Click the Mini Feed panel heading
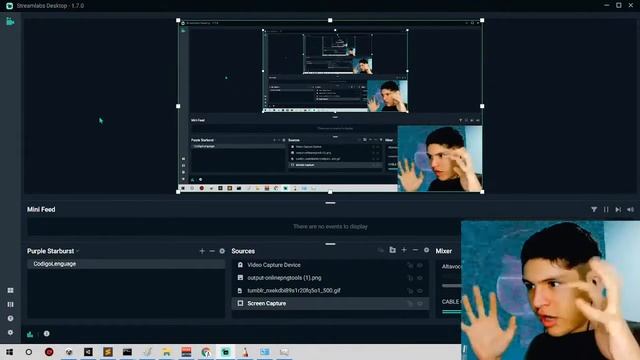640x360 pixels. [x=41, y=209]
